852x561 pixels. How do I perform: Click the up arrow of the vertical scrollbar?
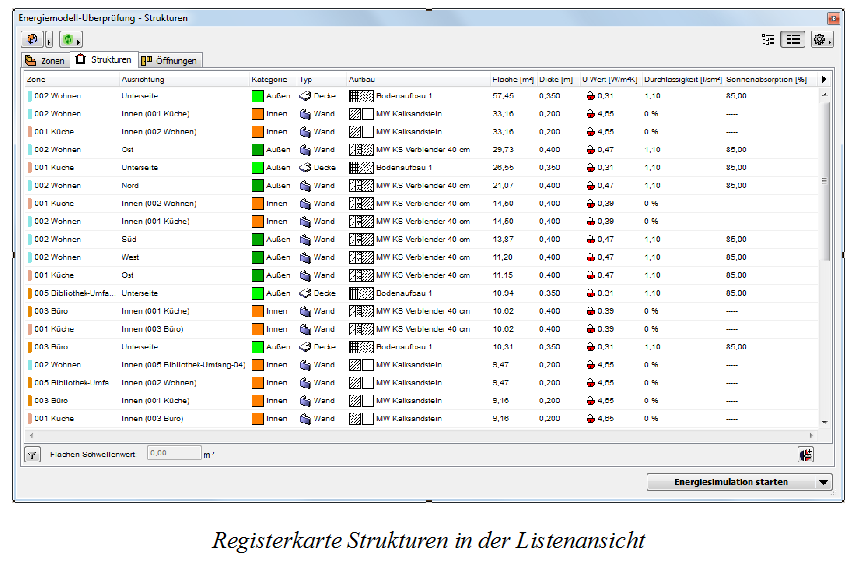(x=824, y=95)
